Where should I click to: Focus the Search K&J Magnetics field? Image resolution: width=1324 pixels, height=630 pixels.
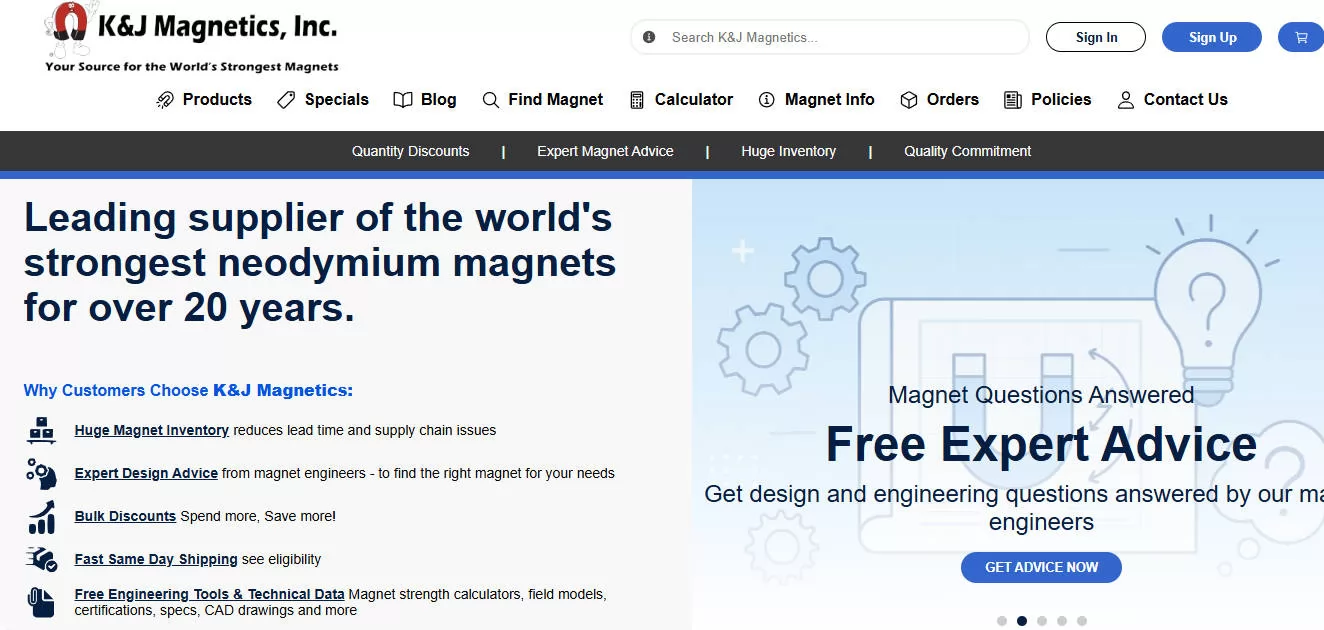(830, 37)
